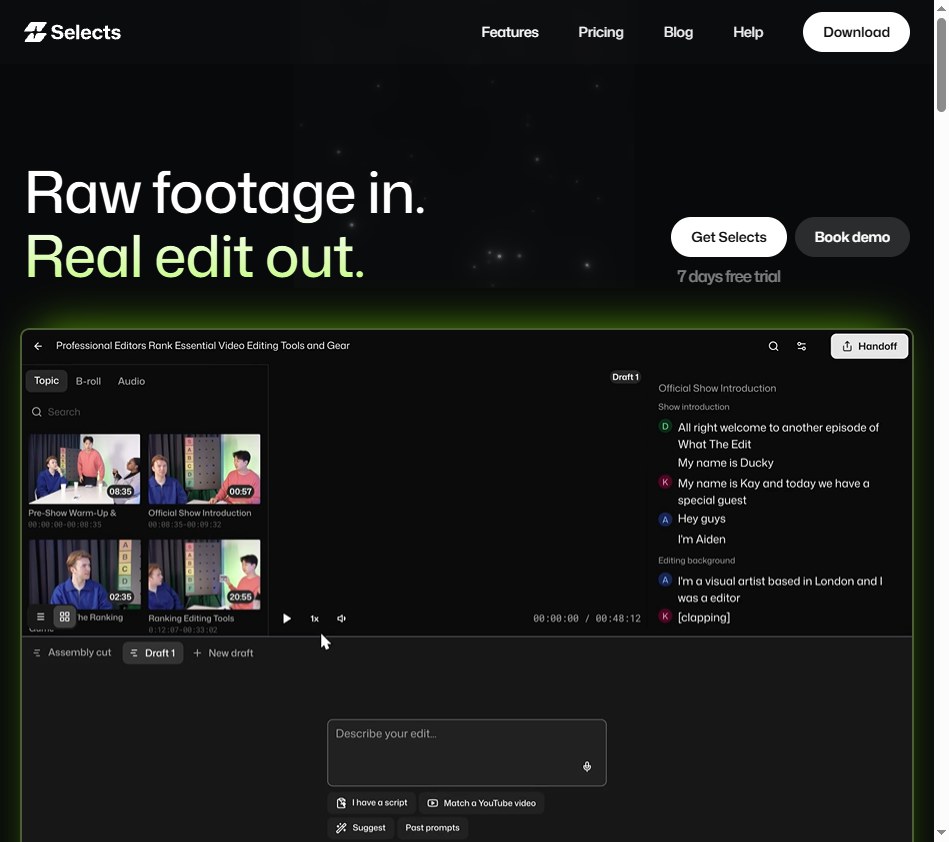Mute audio with the speaker icon
Screen dimensions: 949x842
341,619
